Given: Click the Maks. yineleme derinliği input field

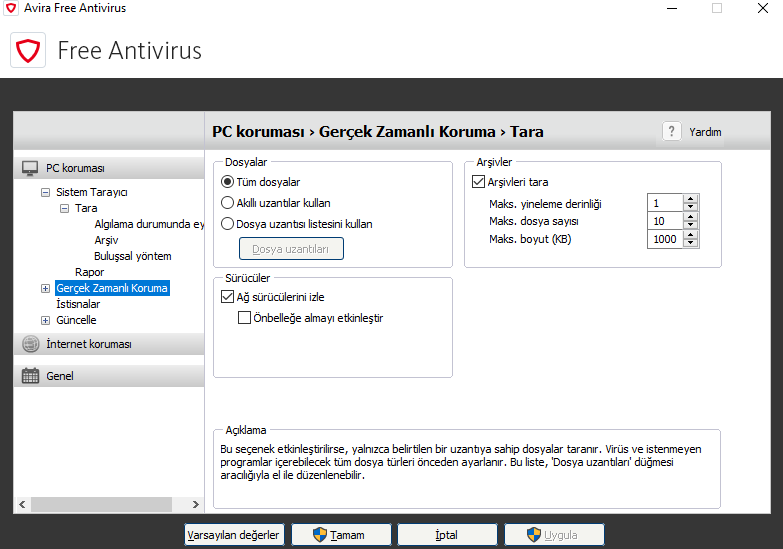Looking at the screenshot, I should (666, 203).
